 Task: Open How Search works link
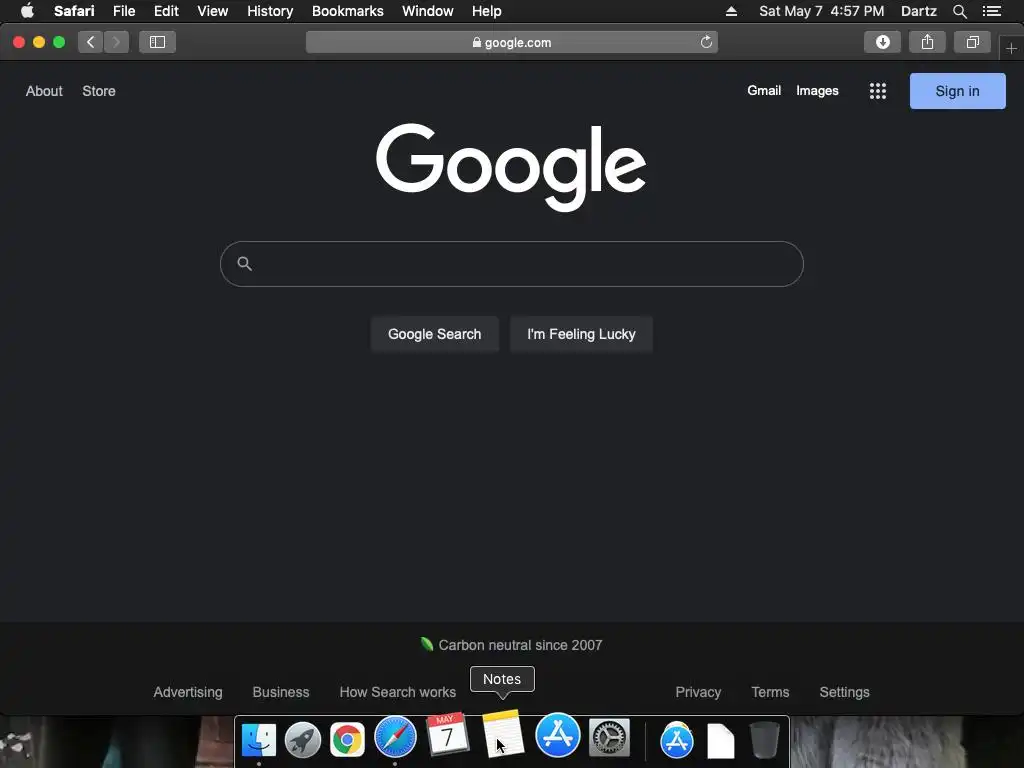pyautogui.click(x=398, y=692)
